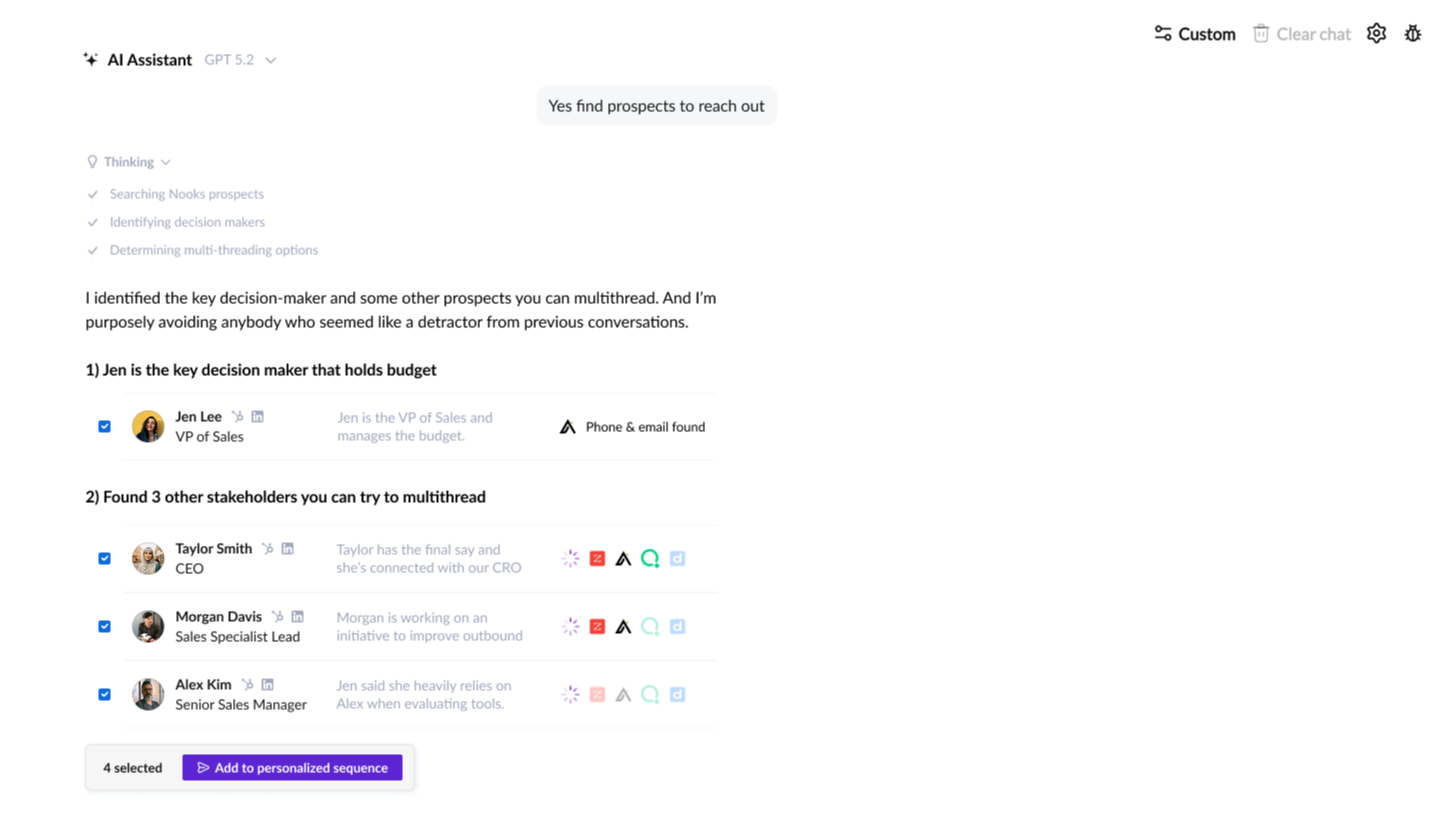The image size is (1445, 813).
Task: Click the green Q icon in Taylor Smith's row
Action: (650, 559)
